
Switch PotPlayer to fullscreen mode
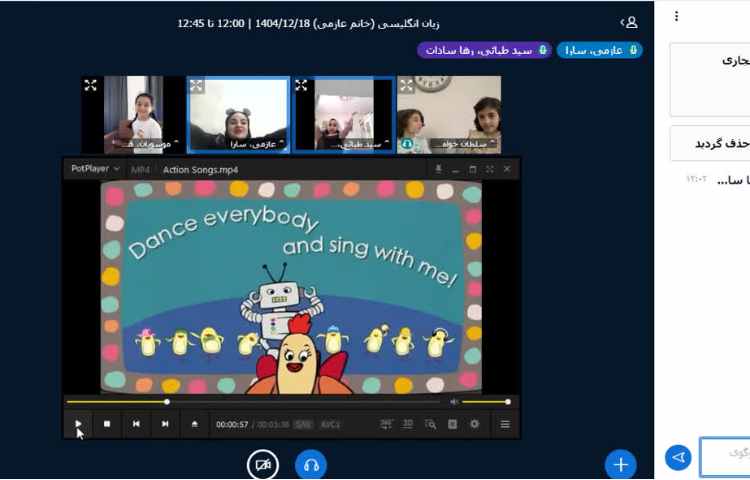tap(489, 169)
